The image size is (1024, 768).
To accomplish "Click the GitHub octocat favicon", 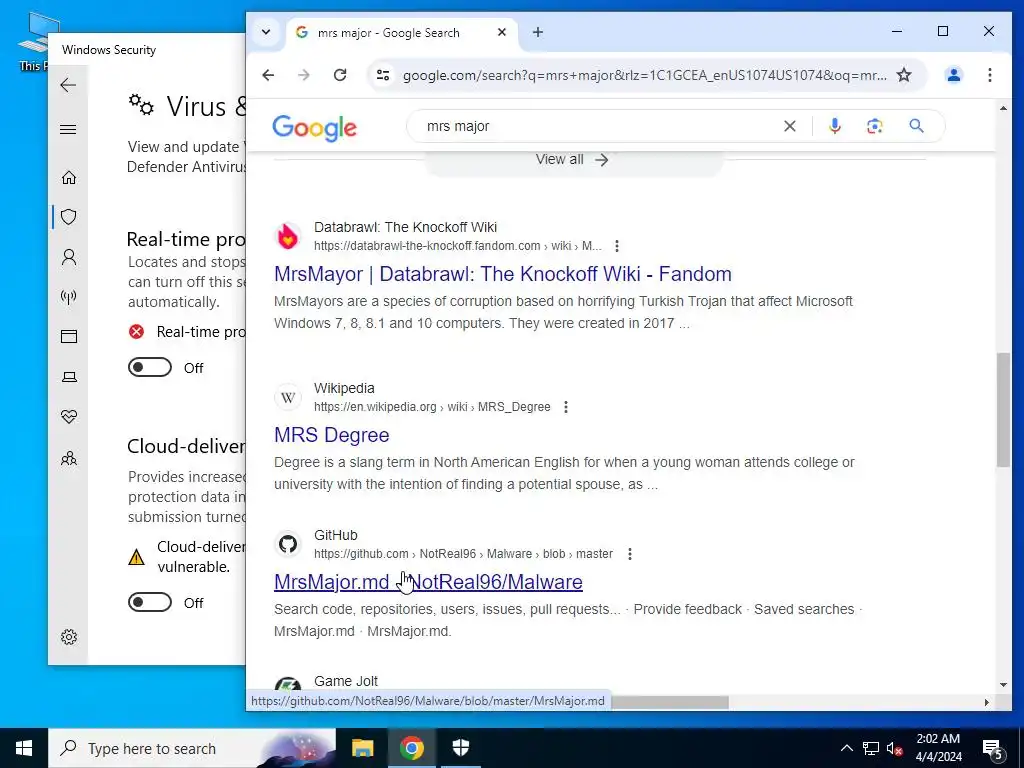I will pos(288,544).
